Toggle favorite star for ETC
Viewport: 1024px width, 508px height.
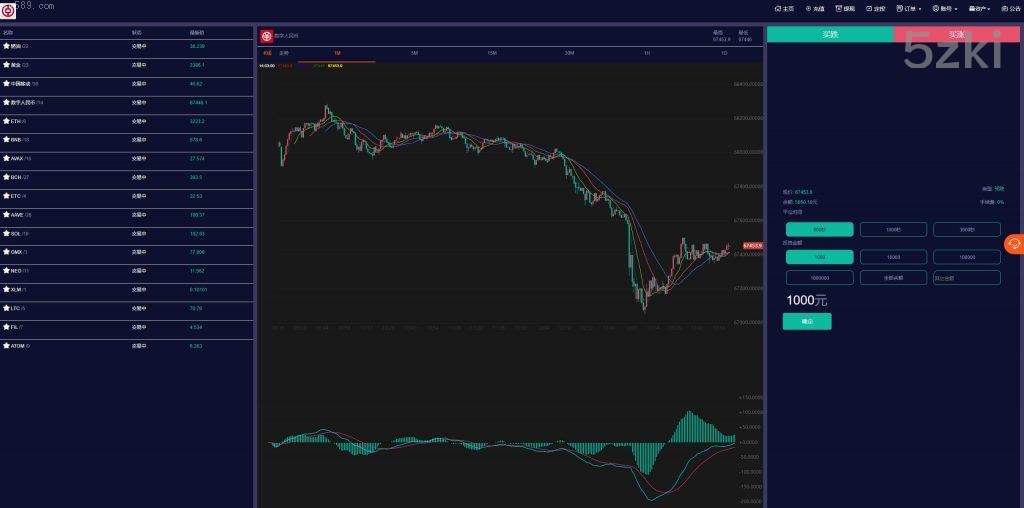pyautogui.click(x=6, y=196)
